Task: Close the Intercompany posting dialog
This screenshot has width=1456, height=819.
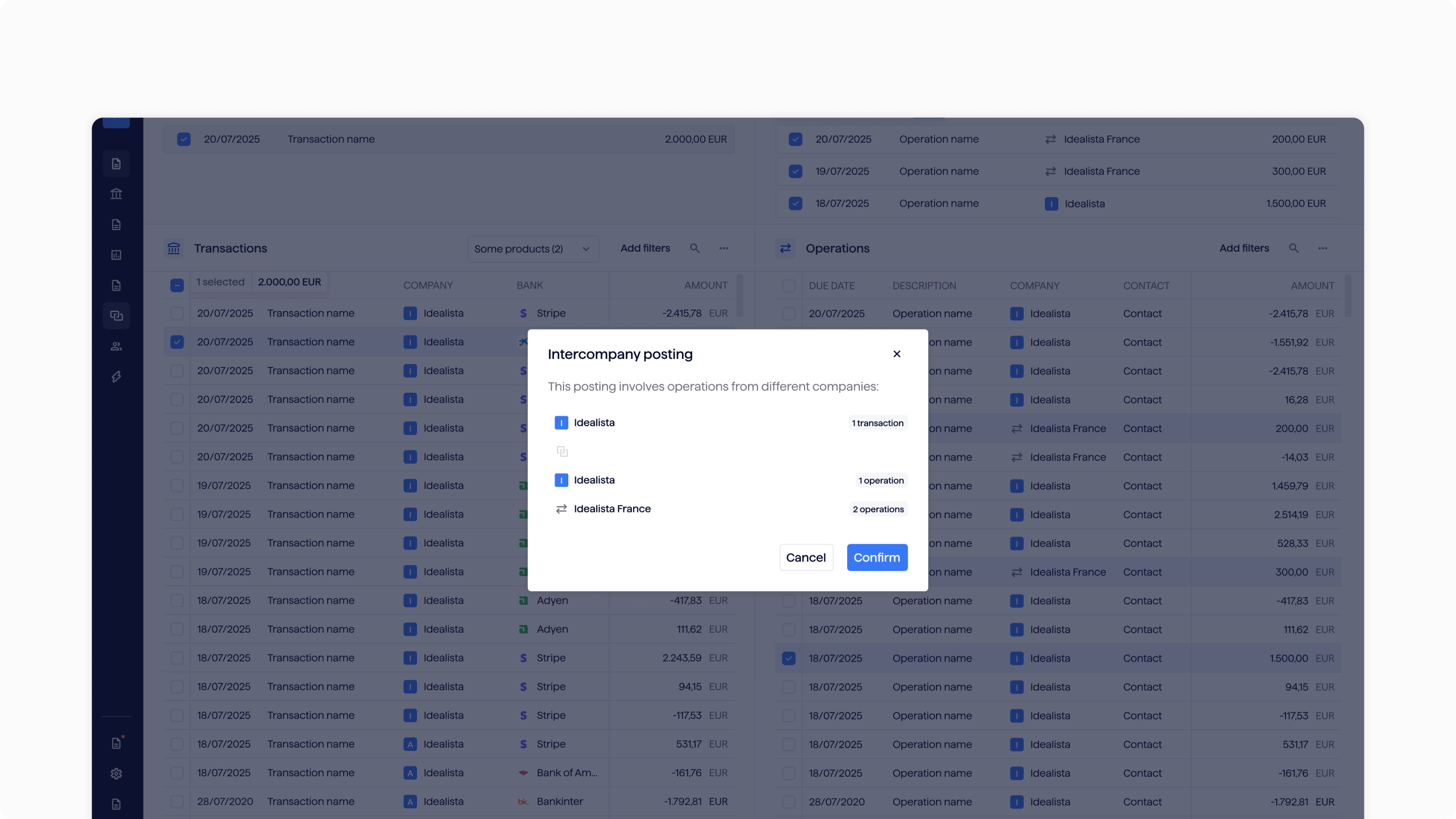Action: point(896,354)
